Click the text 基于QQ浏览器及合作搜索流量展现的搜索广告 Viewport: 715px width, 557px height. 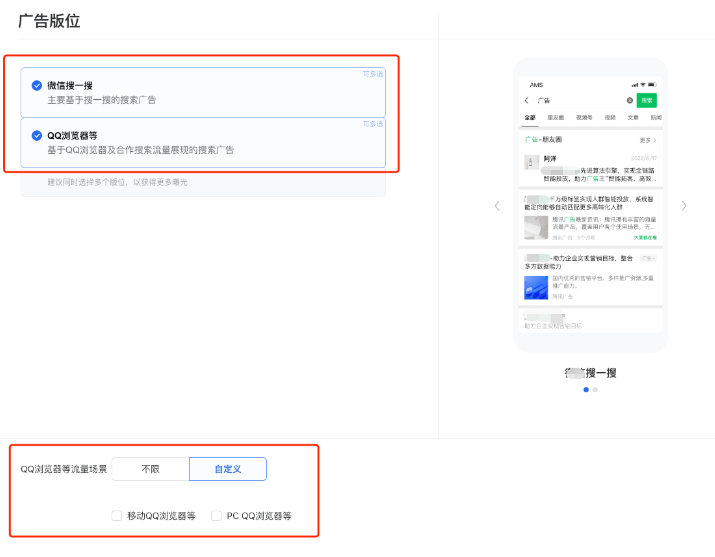(140, 150)
